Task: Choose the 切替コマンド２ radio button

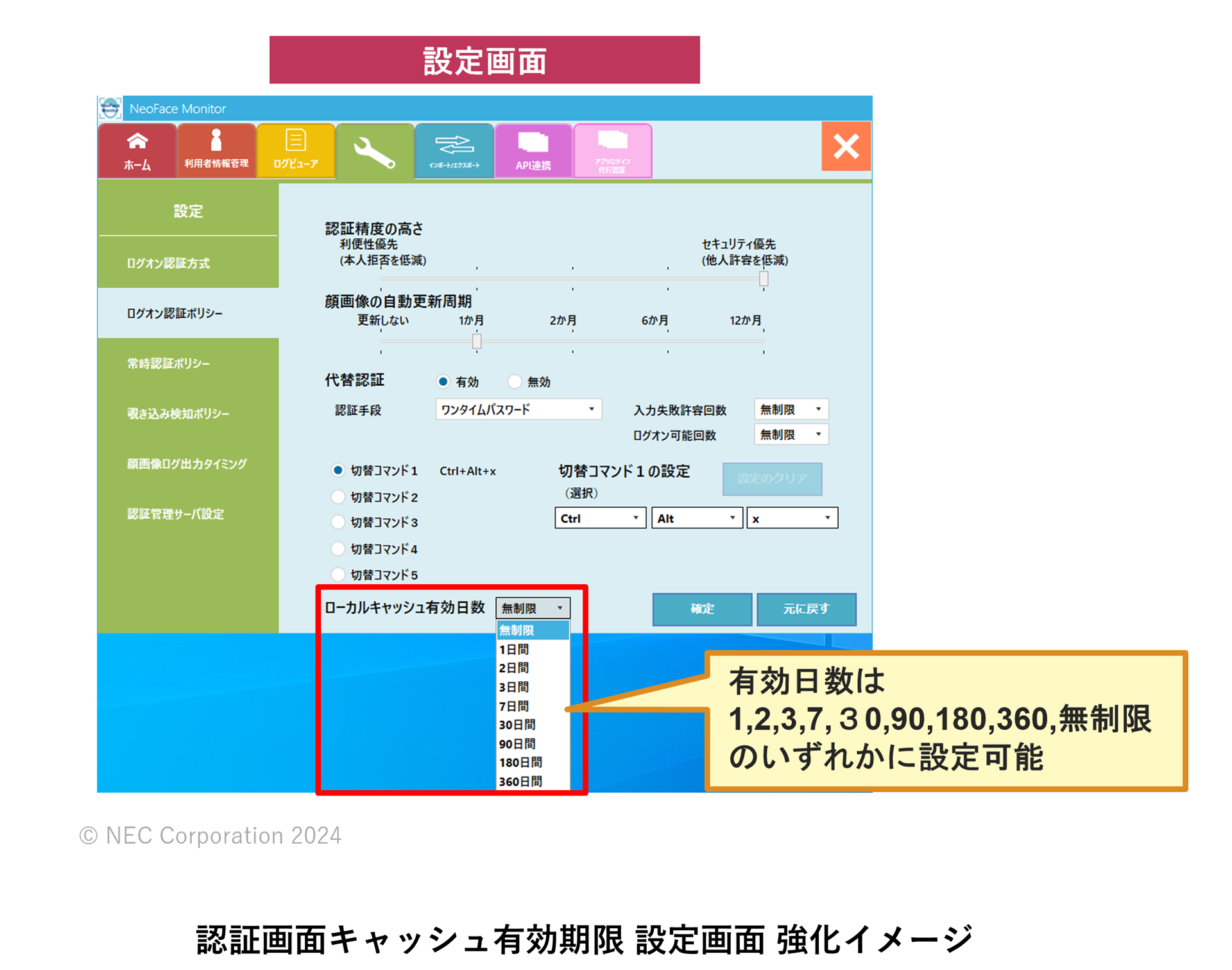Action: click(x=338, y=497)
